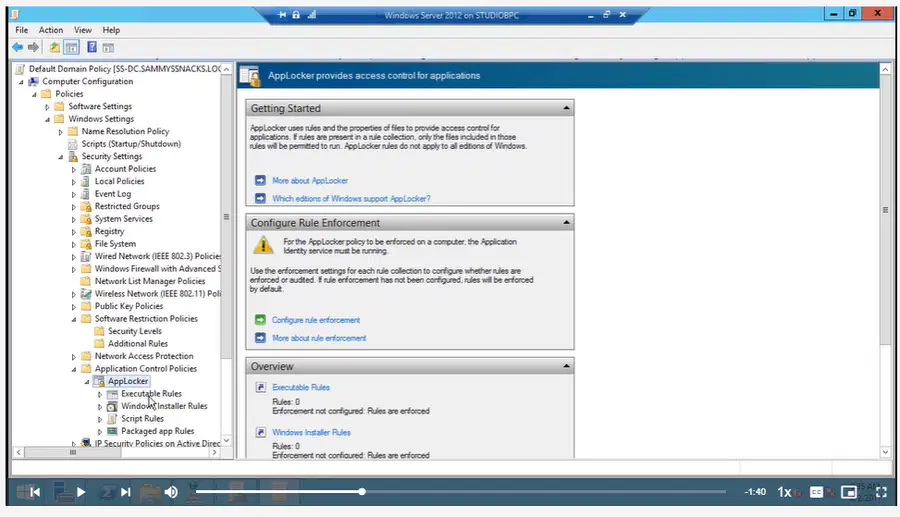Viewport: 900px width, 517px height.
Task: Collapse the Overview section
Action: pos(567,366)
